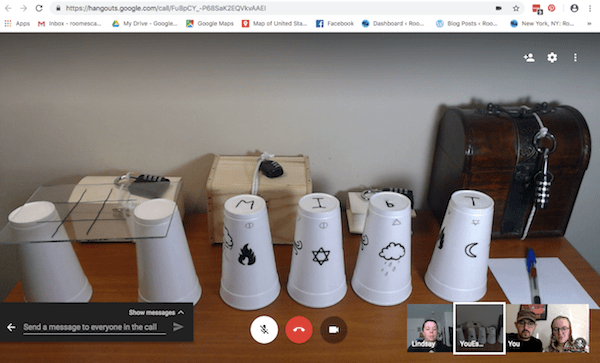Select the hangouts.google.com URL field

[x=166, y=8]
